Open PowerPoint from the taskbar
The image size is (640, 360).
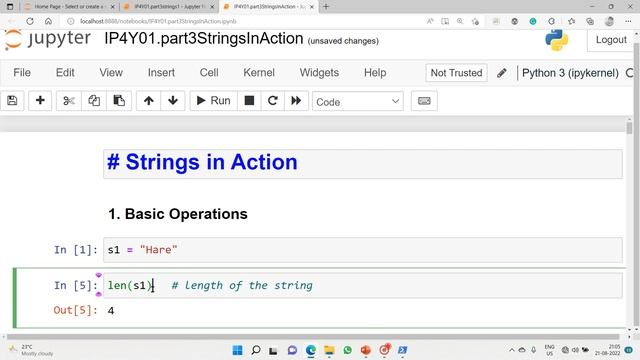pos(366,350)
